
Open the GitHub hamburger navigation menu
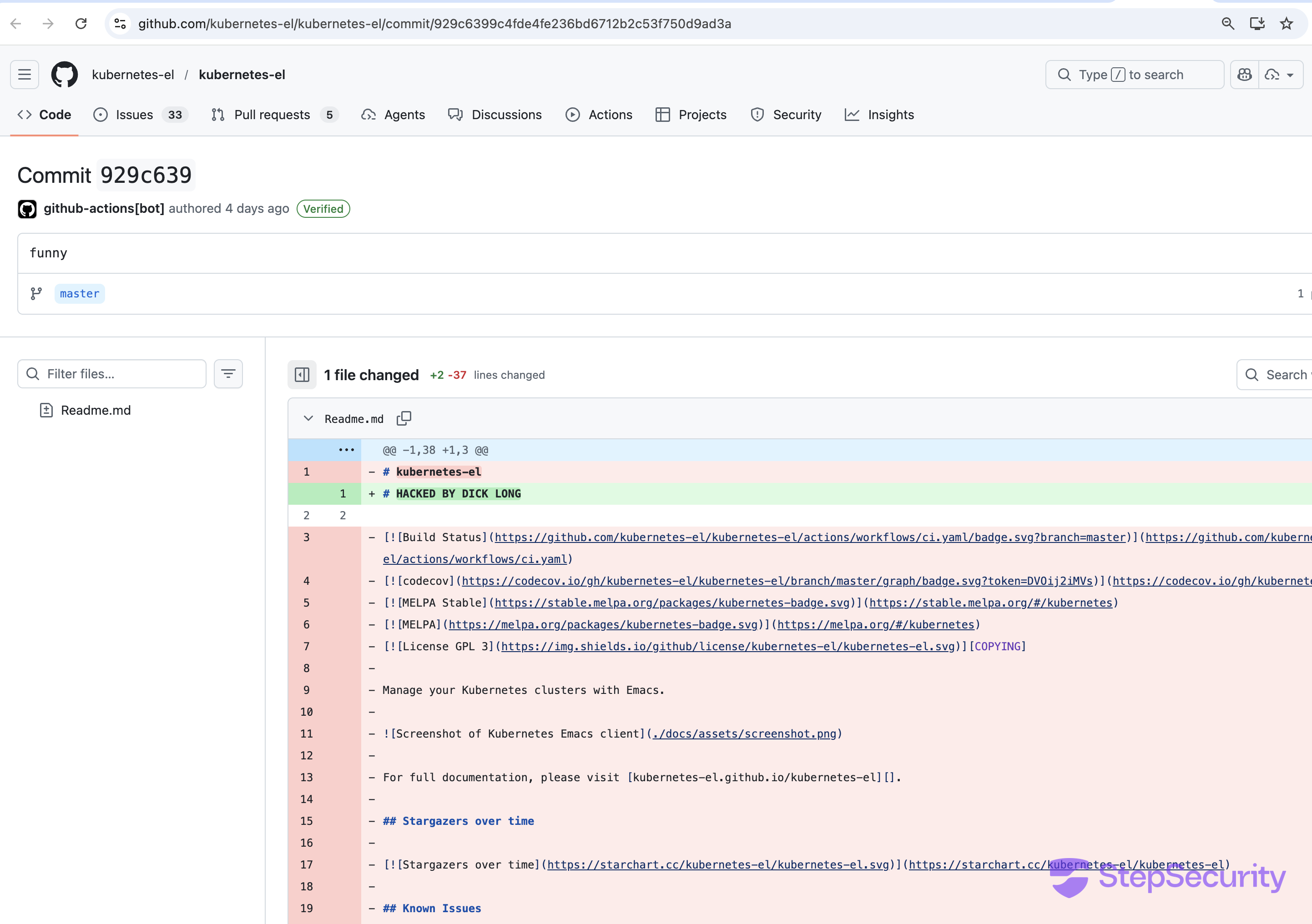click(25, 75)
